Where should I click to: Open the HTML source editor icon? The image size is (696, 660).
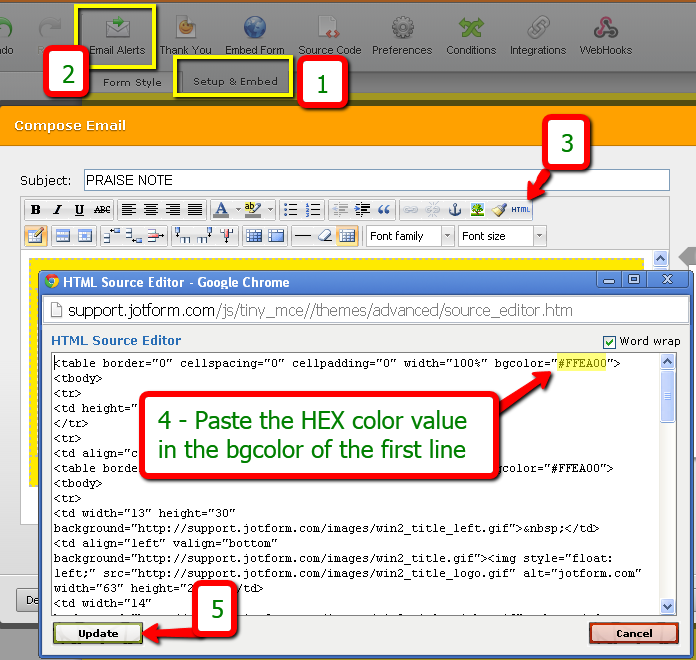(521, 210)
